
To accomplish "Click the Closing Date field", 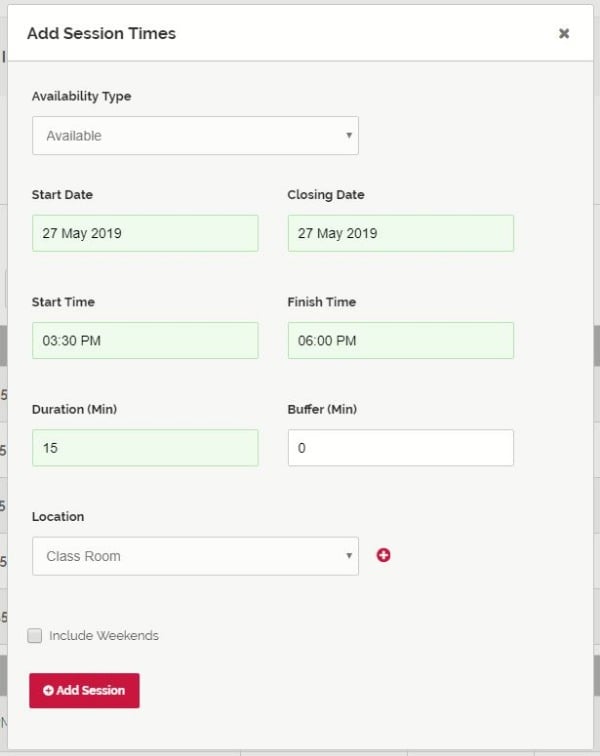I will (x=401, y=233).
